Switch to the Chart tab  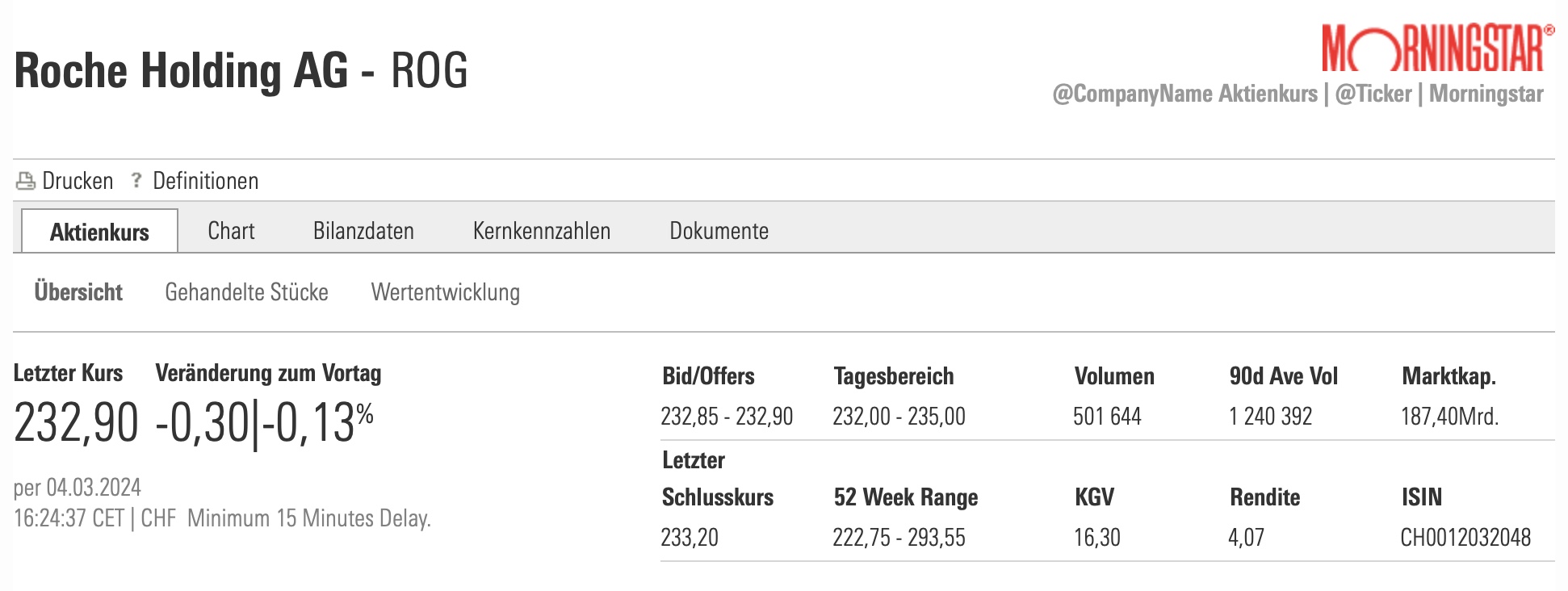(231, 231)
